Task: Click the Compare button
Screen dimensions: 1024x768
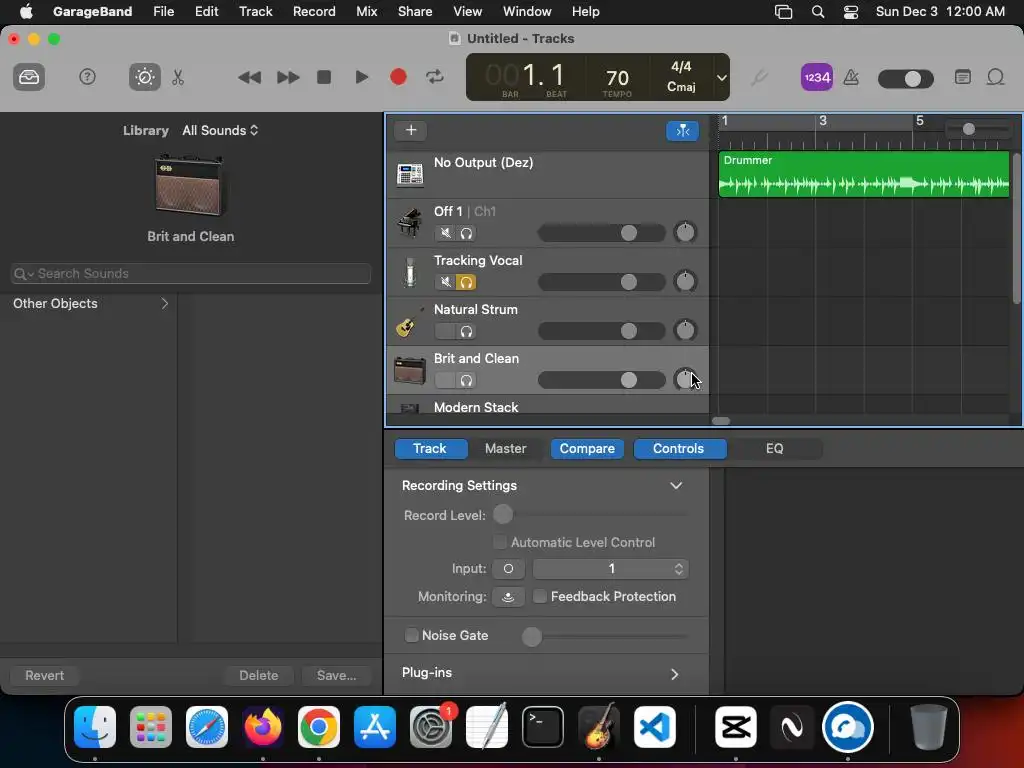Action: (587, 449)
